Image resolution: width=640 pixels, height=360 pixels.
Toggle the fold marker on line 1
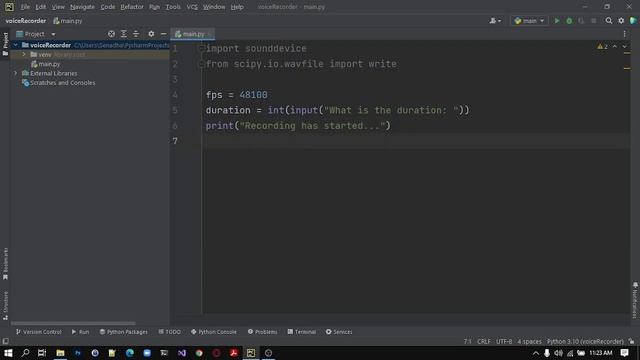point(201,49)
